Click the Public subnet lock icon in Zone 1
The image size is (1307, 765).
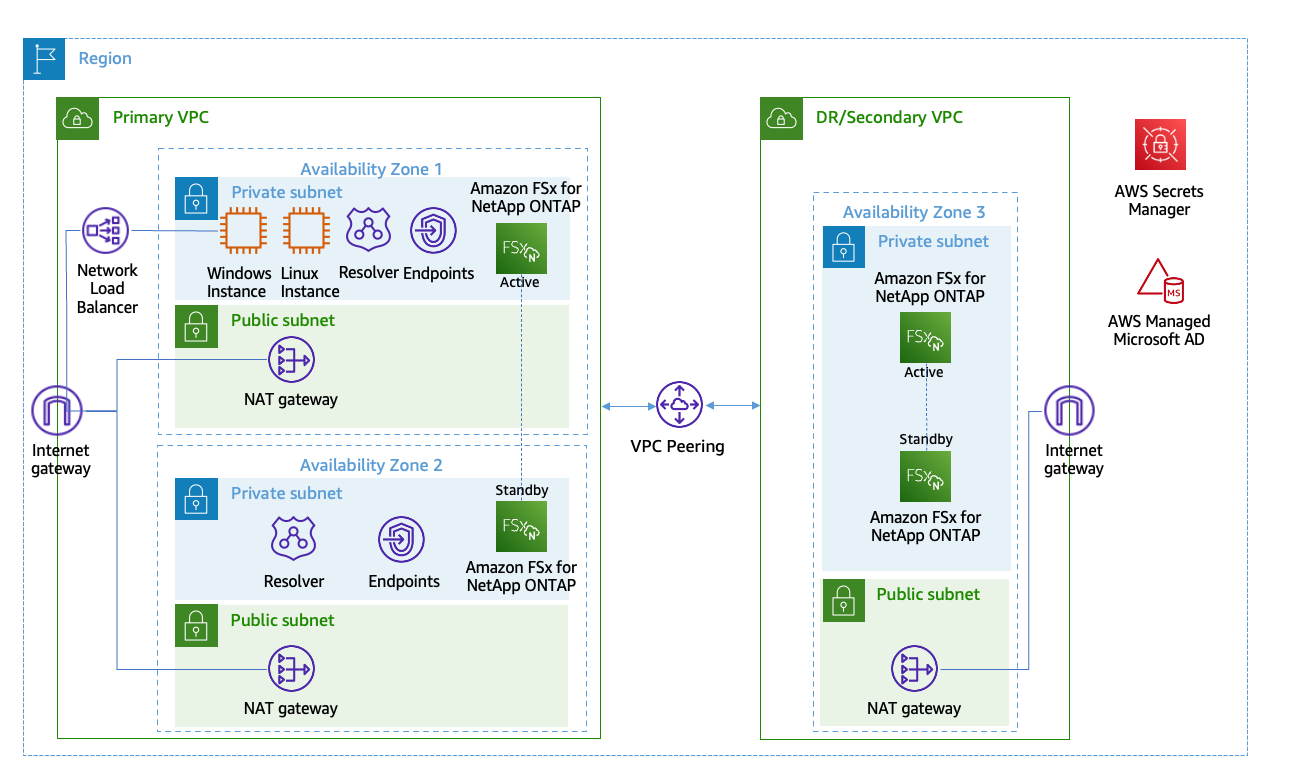pyautogui.click(x=196, y=327)
